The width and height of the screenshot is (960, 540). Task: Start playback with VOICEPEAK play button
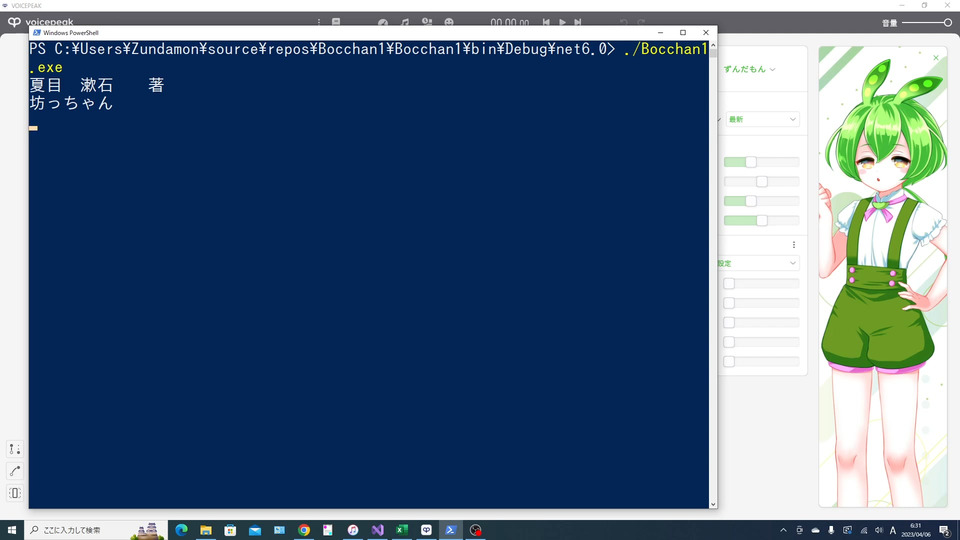pos(562,23)
